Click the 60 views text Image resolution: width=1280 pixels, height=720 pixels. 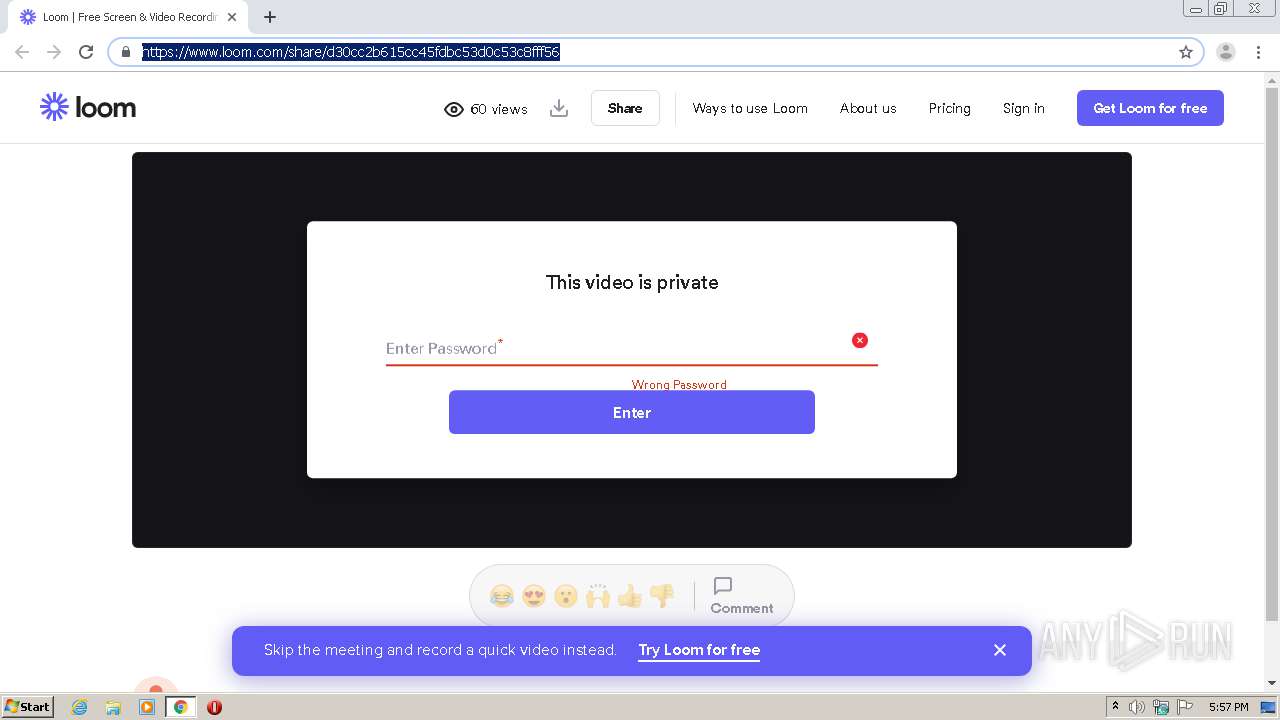[x=499, y=109]
